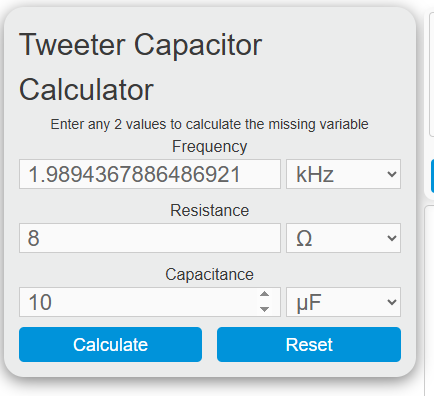Click the Calculate button

coord(110,344)
